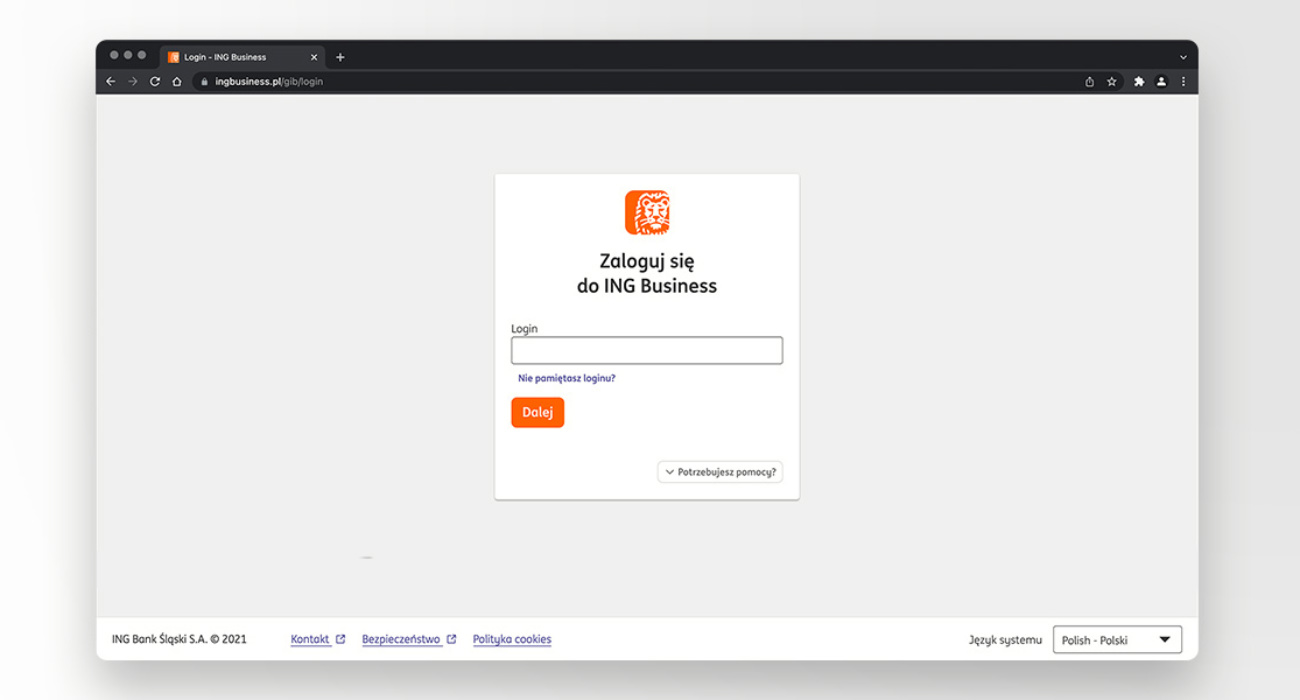Close the Login - ING Business tab

click(x=314, y=57)
